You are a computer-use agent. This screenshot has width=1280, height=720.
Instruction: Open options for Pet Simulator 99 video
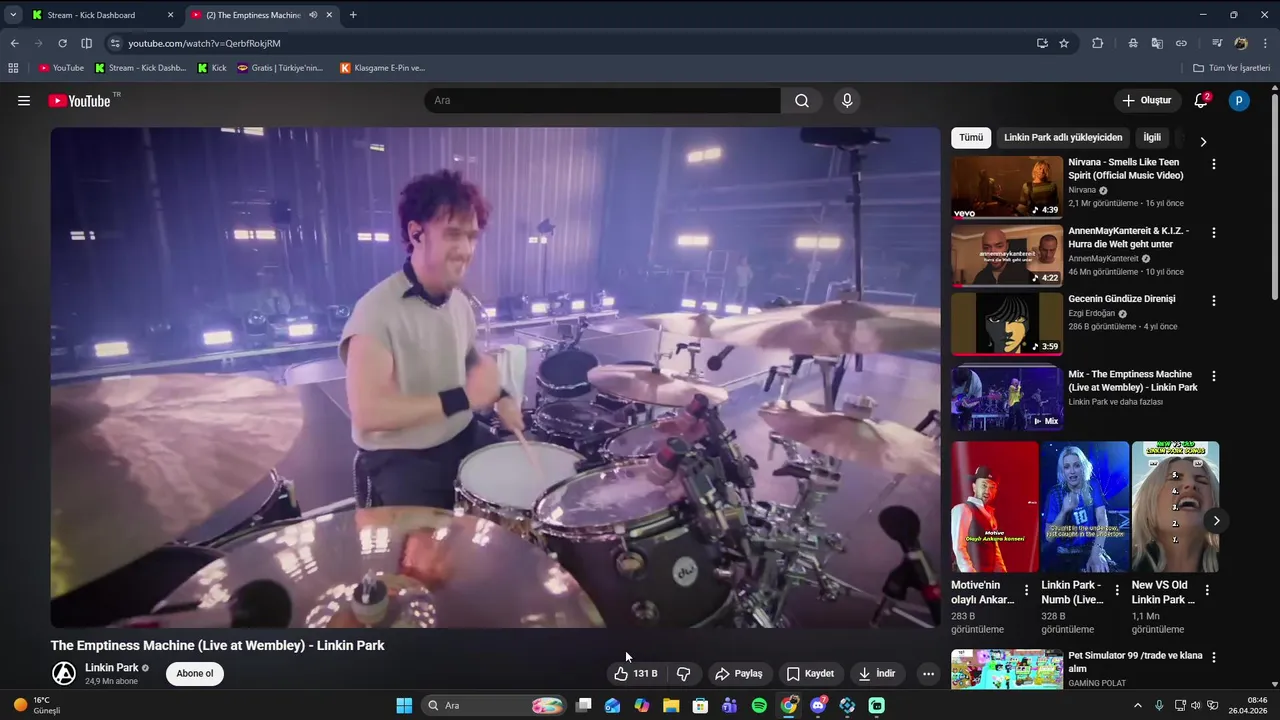click(1214, 657)
